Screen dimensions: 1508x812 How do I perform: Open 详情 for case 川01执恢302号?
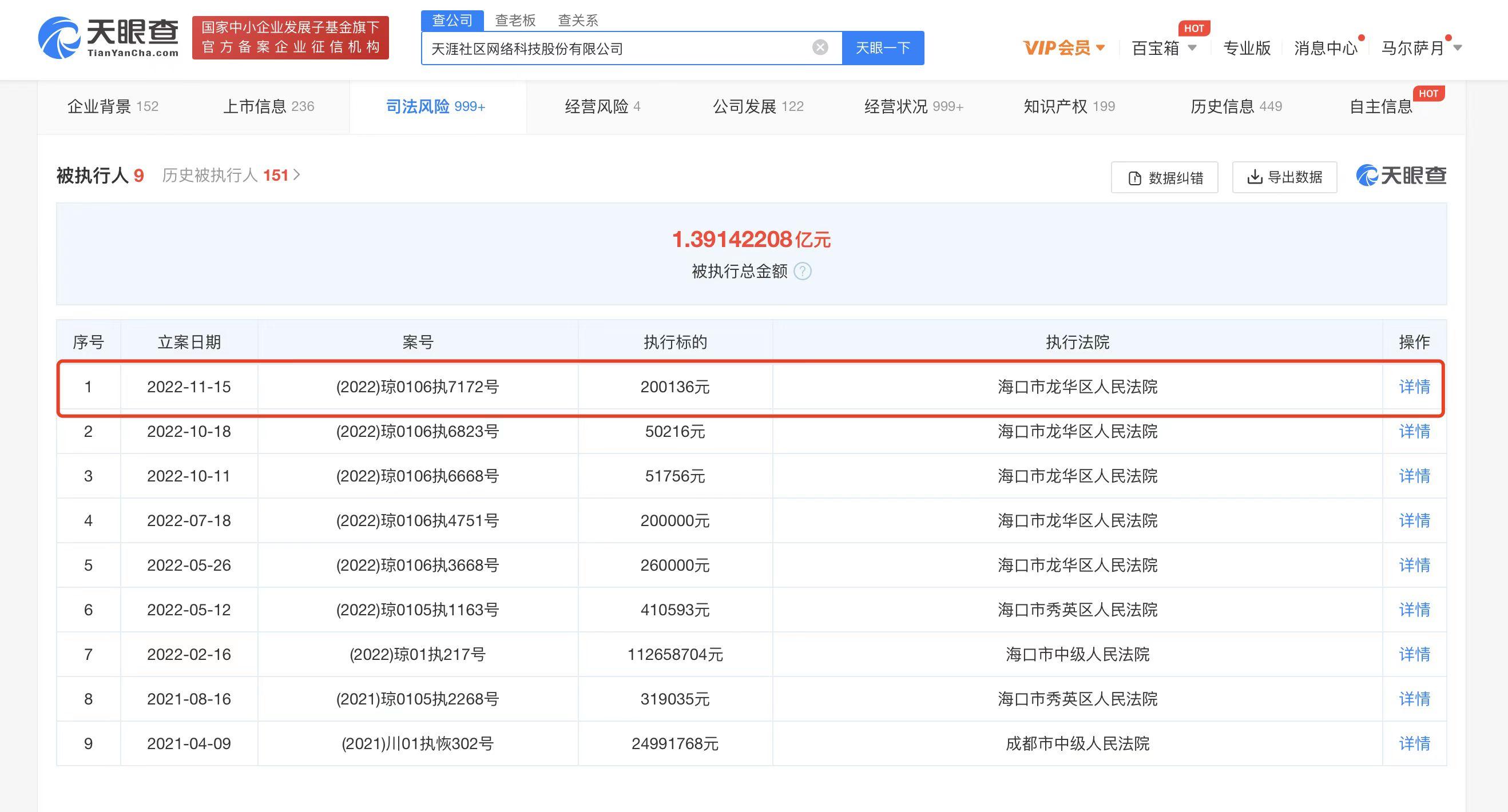1414,743
